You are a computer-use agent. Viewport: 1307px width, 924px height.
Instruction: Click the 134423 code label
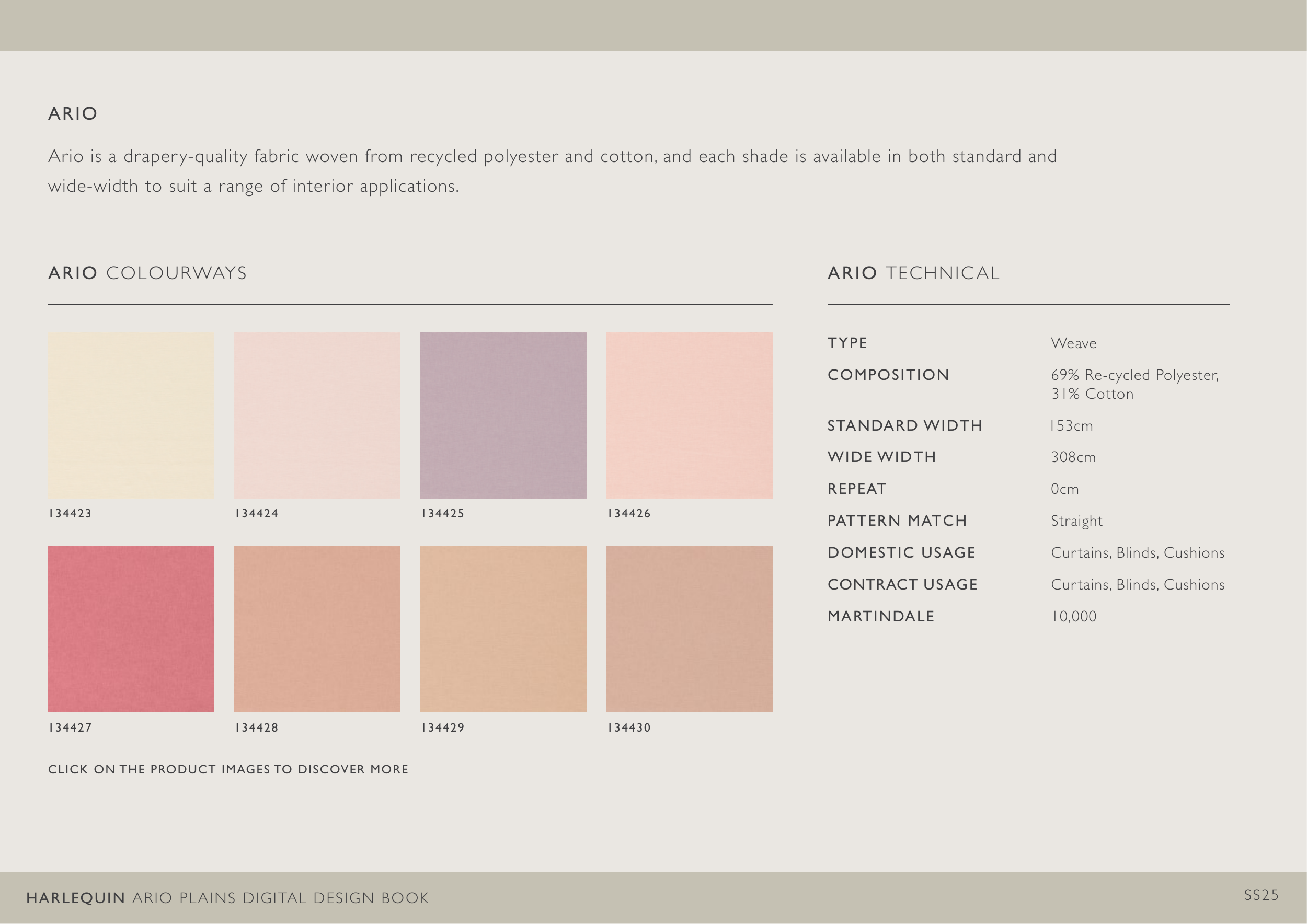70,513
